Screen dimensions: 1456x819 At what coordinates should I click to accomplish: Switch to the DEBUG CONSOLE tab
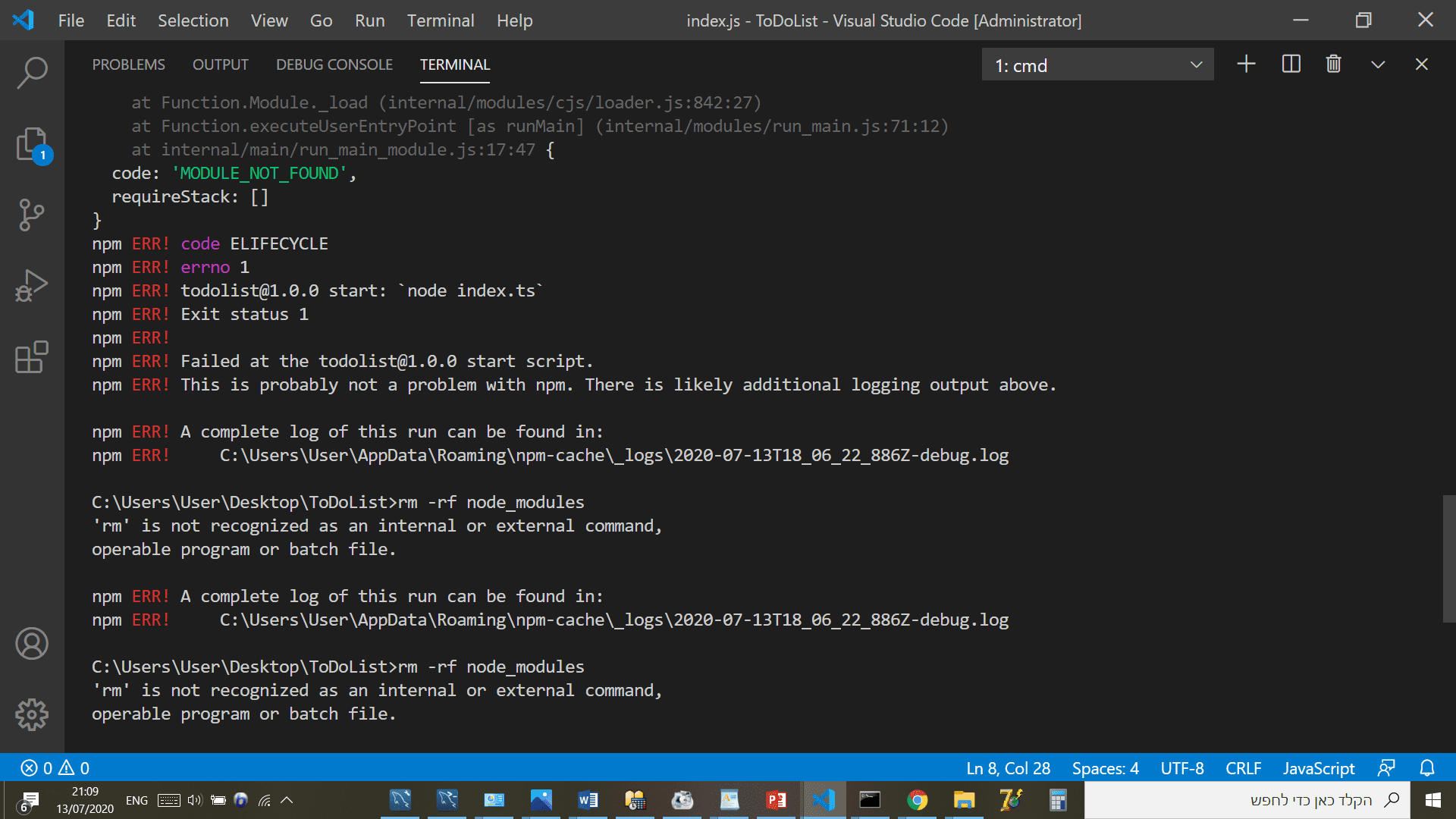[x=334, y=64]
